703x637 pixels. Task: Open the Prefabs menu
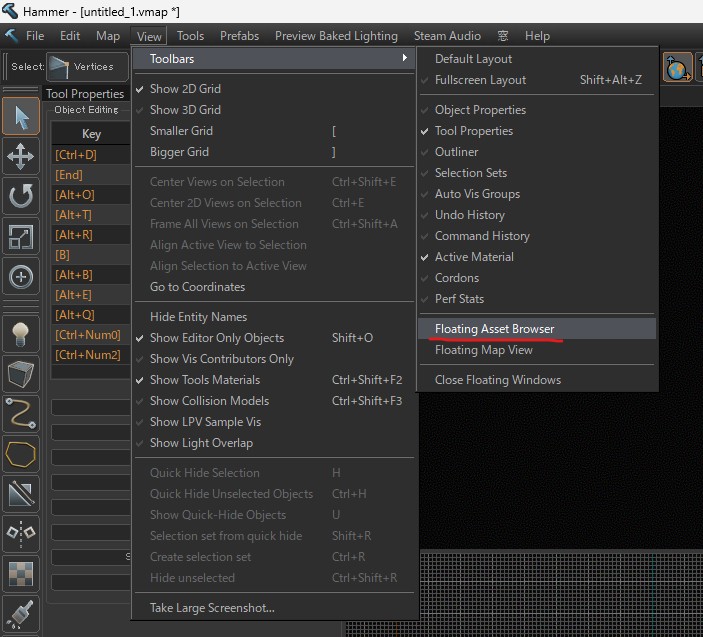point(239,36)
